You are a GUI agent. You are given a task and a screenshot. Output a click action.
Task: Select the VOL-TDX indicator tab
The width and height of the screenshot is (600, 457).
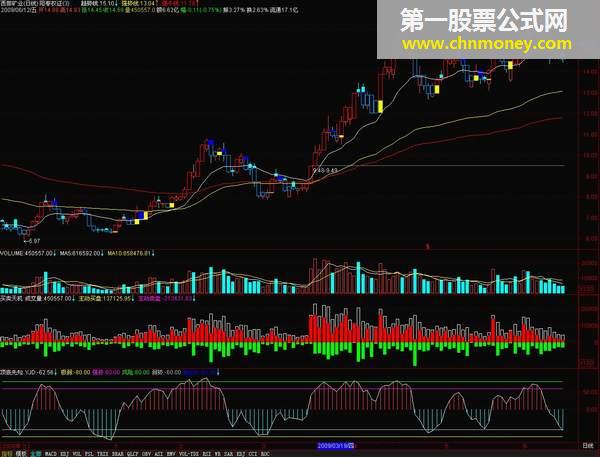click(x=189, y=454)
